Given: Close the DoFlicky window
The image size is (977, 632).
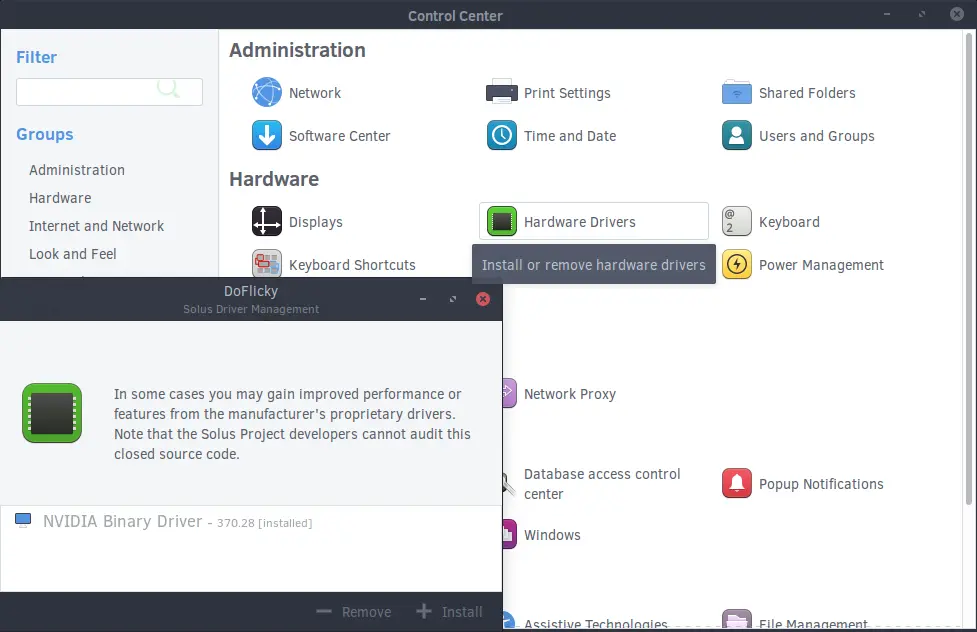Looking at the screenshot, I should 482,299.
